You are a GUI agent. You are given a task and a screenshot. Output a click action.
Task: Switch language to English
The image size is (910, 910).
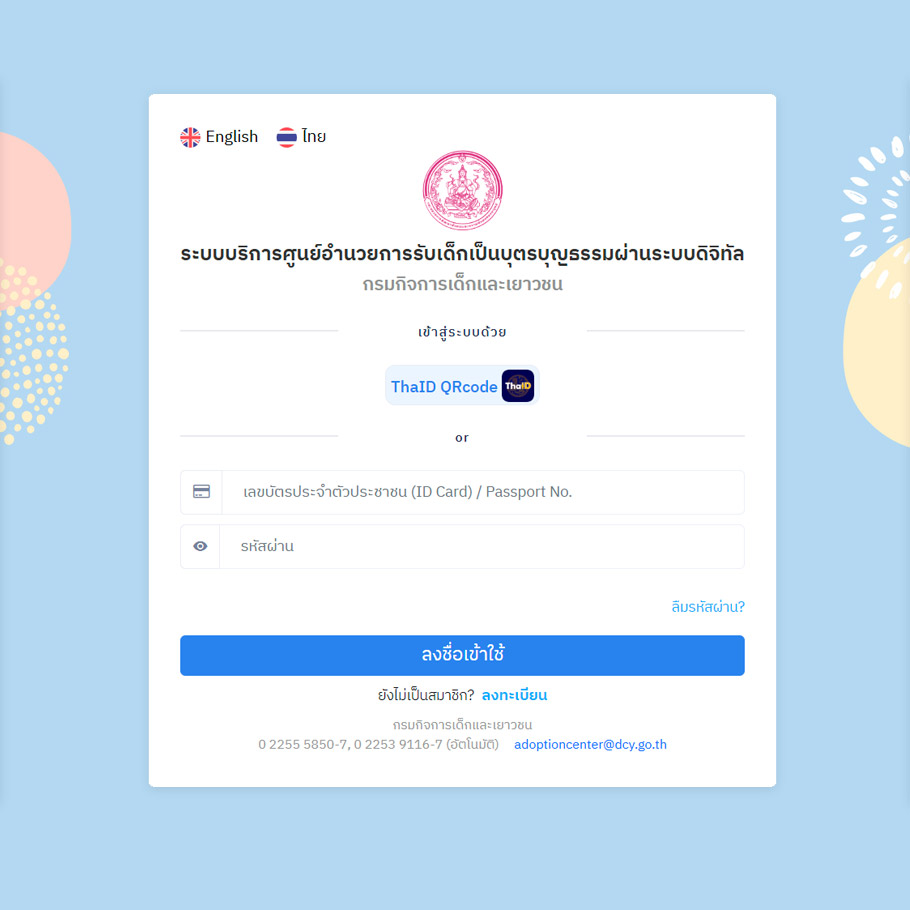(219, 137)
